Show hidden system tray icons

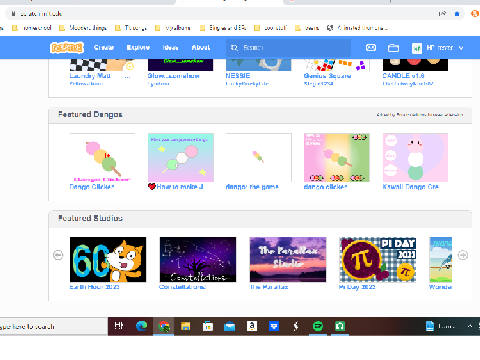click(x=470, y=326)
